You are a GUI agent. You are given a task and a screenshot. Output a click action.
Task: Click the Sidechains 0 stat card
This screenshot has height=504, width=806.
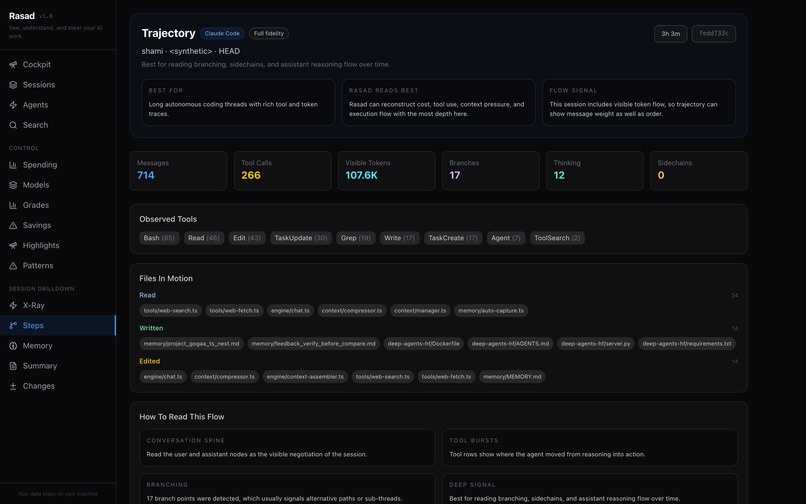tap(699, 171)
